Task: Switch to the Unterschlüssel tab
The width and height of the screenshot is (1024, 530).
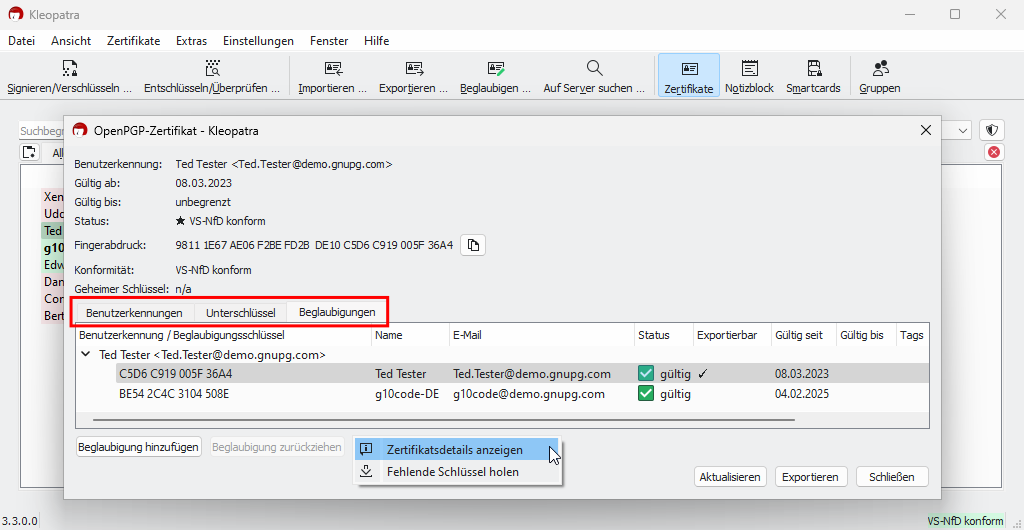Action: (x=240, y=313)
